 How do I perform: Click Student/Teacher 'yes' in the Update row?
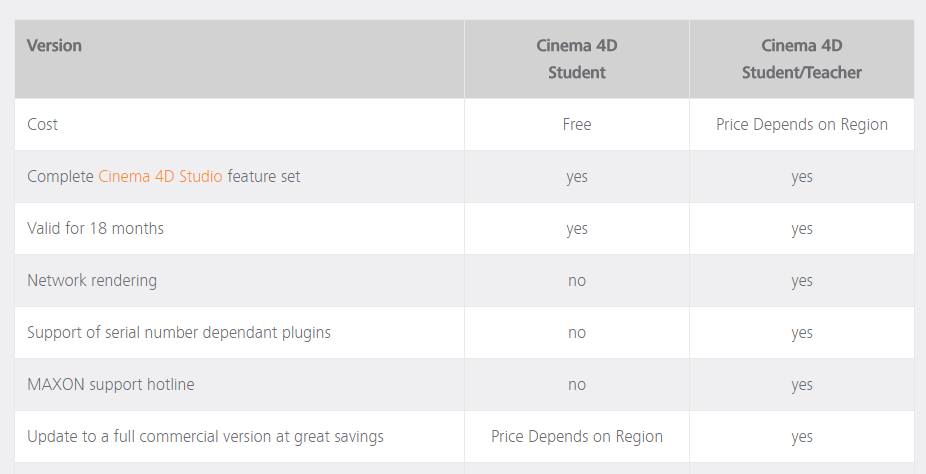801,437
